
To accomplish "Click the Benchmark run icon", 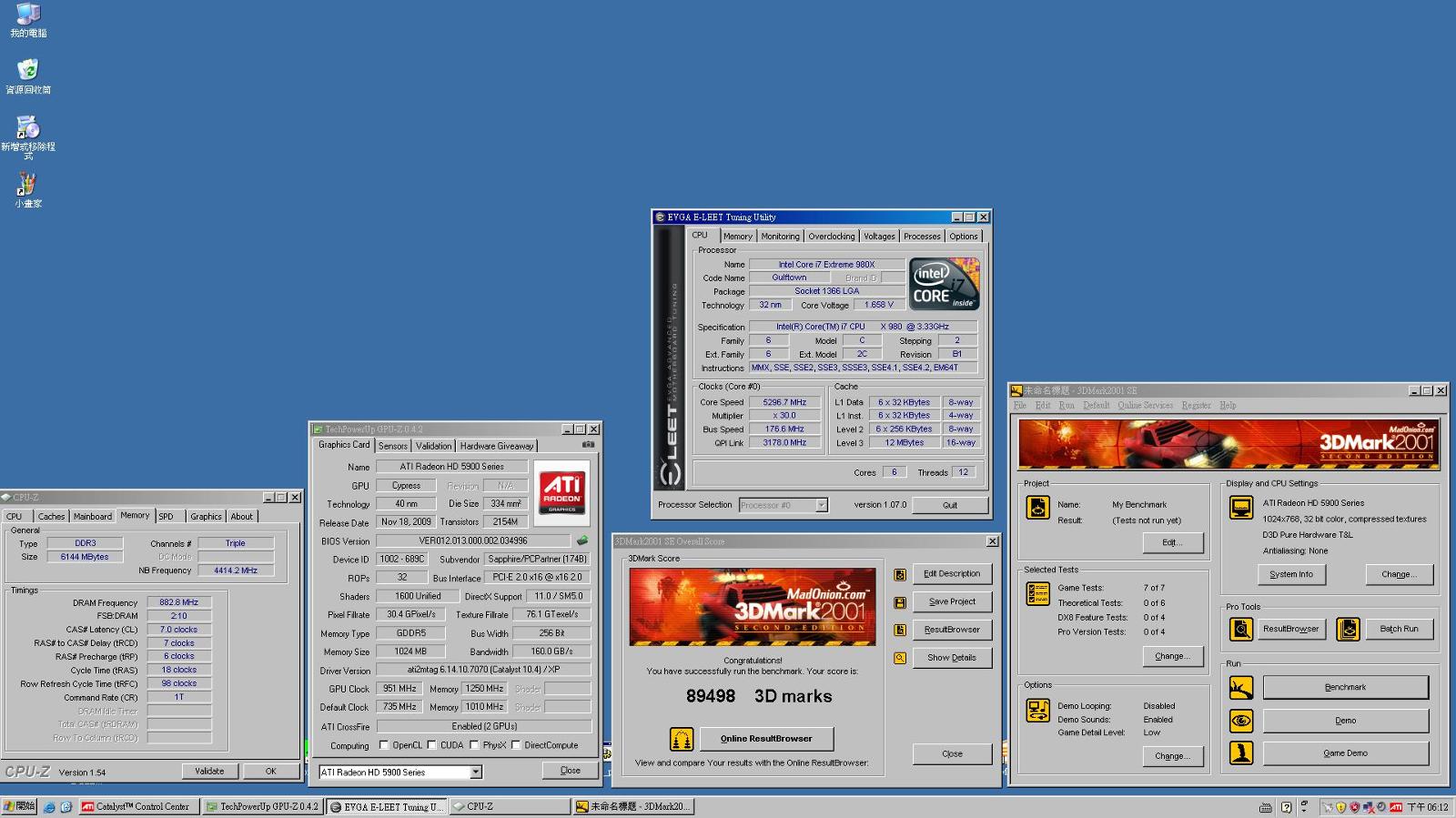I will 1241,687.
